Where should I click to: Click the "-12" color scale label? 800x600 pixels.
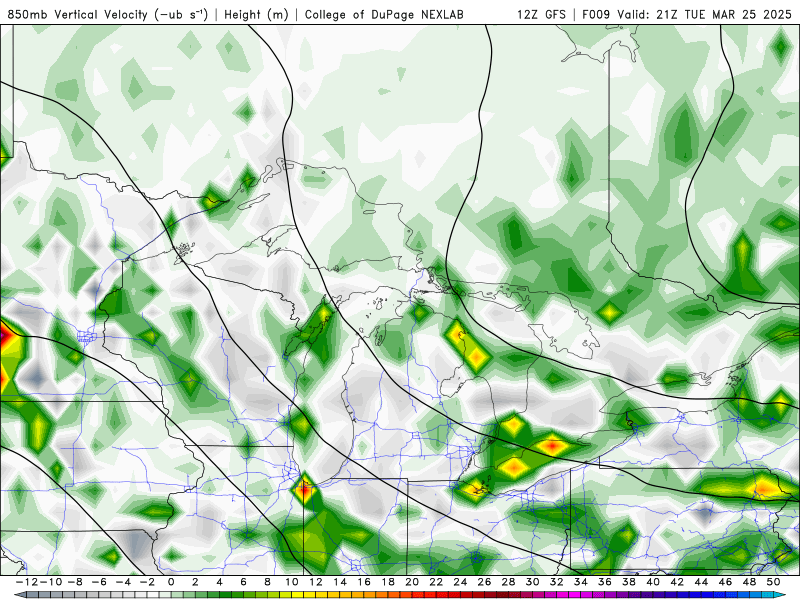[x=27, y=582]
